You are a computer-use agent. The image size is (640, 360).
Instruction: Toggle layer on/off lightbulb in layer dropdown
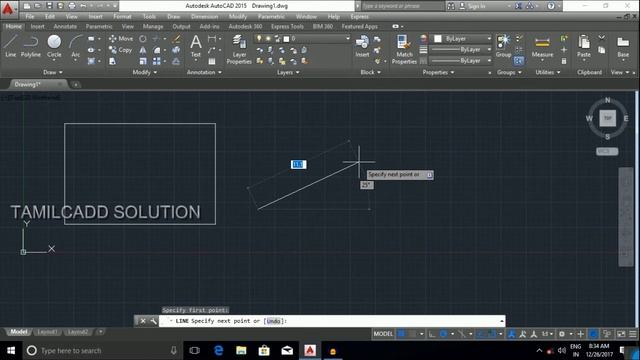point(259,38)
